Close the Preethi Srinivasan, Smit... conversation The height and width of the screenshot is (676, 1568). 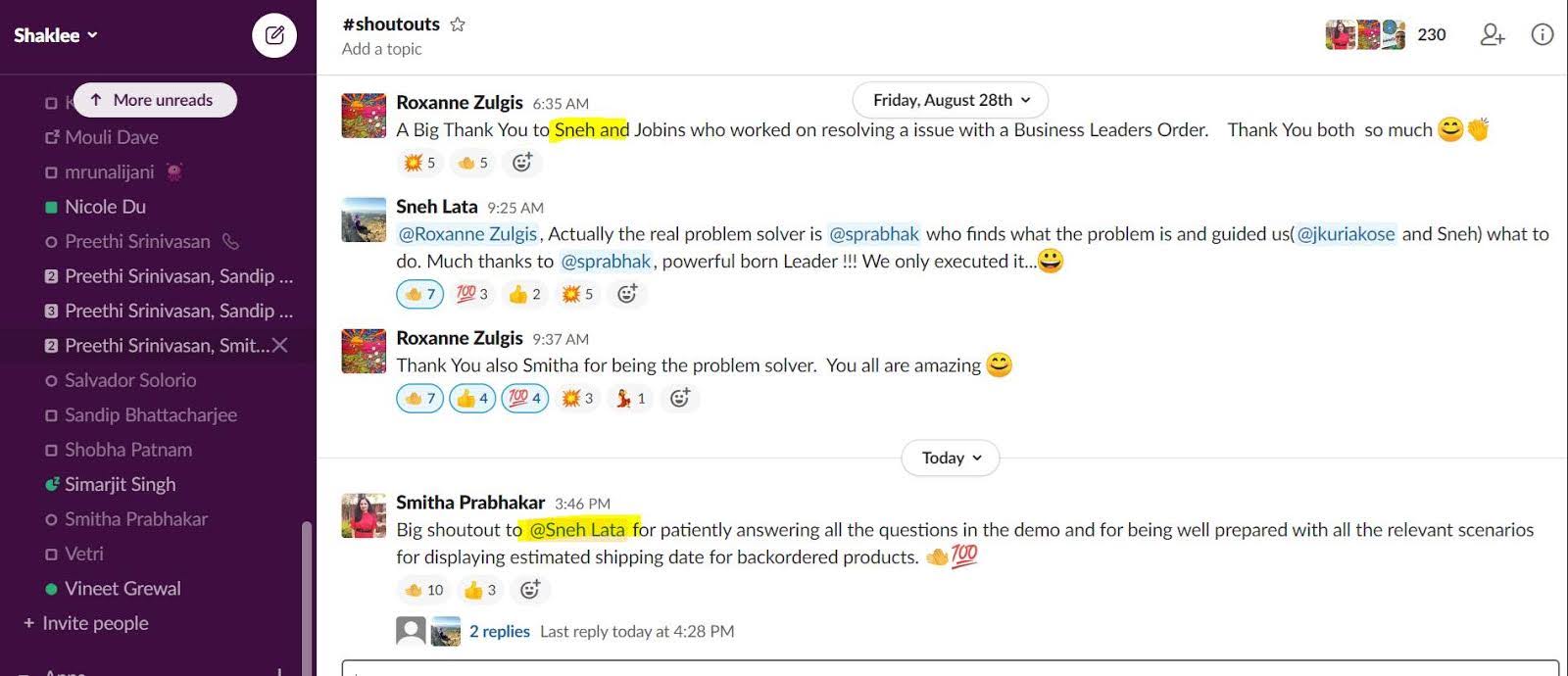coord(280,345)
